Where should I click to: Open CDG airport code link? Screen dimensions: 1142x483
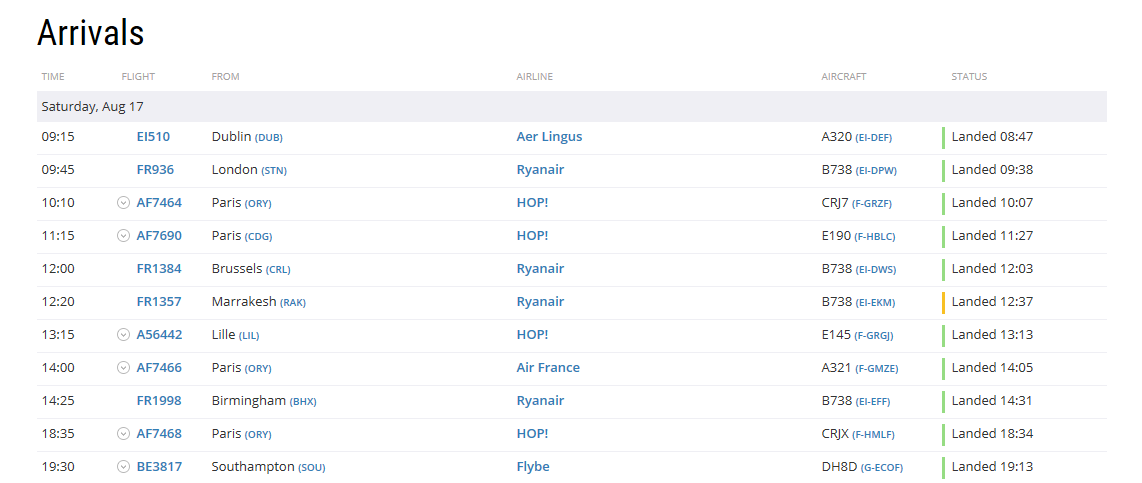(x=258, y=236)
